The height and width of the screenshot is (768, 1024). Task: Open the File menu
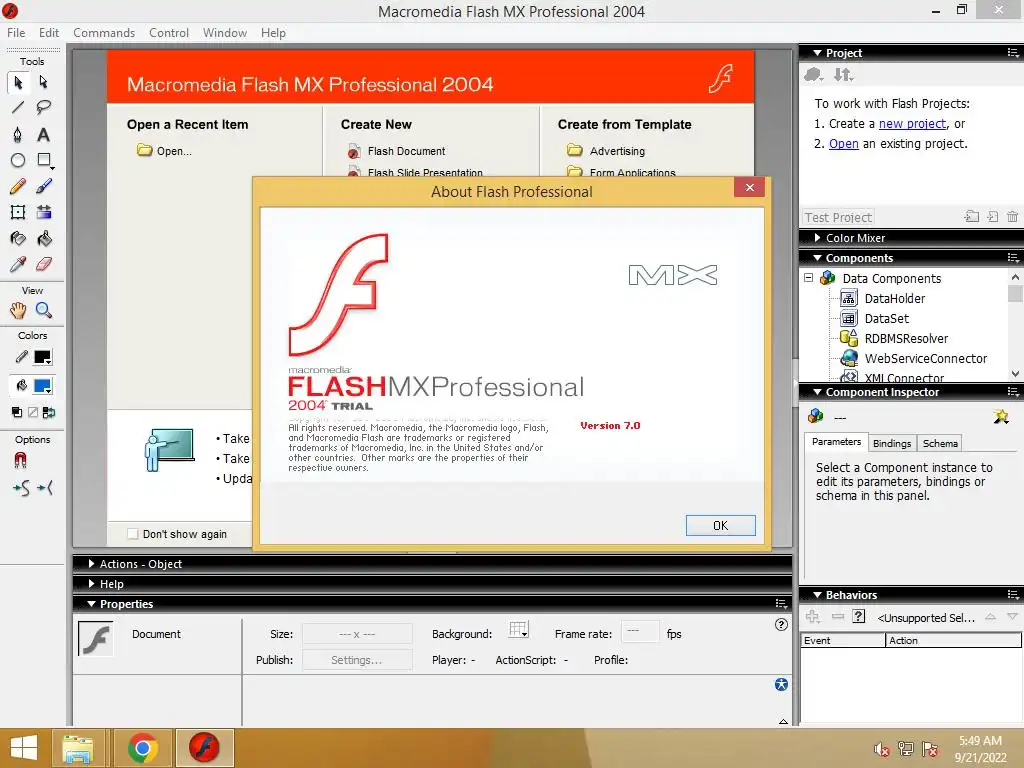tap(16, 33)
